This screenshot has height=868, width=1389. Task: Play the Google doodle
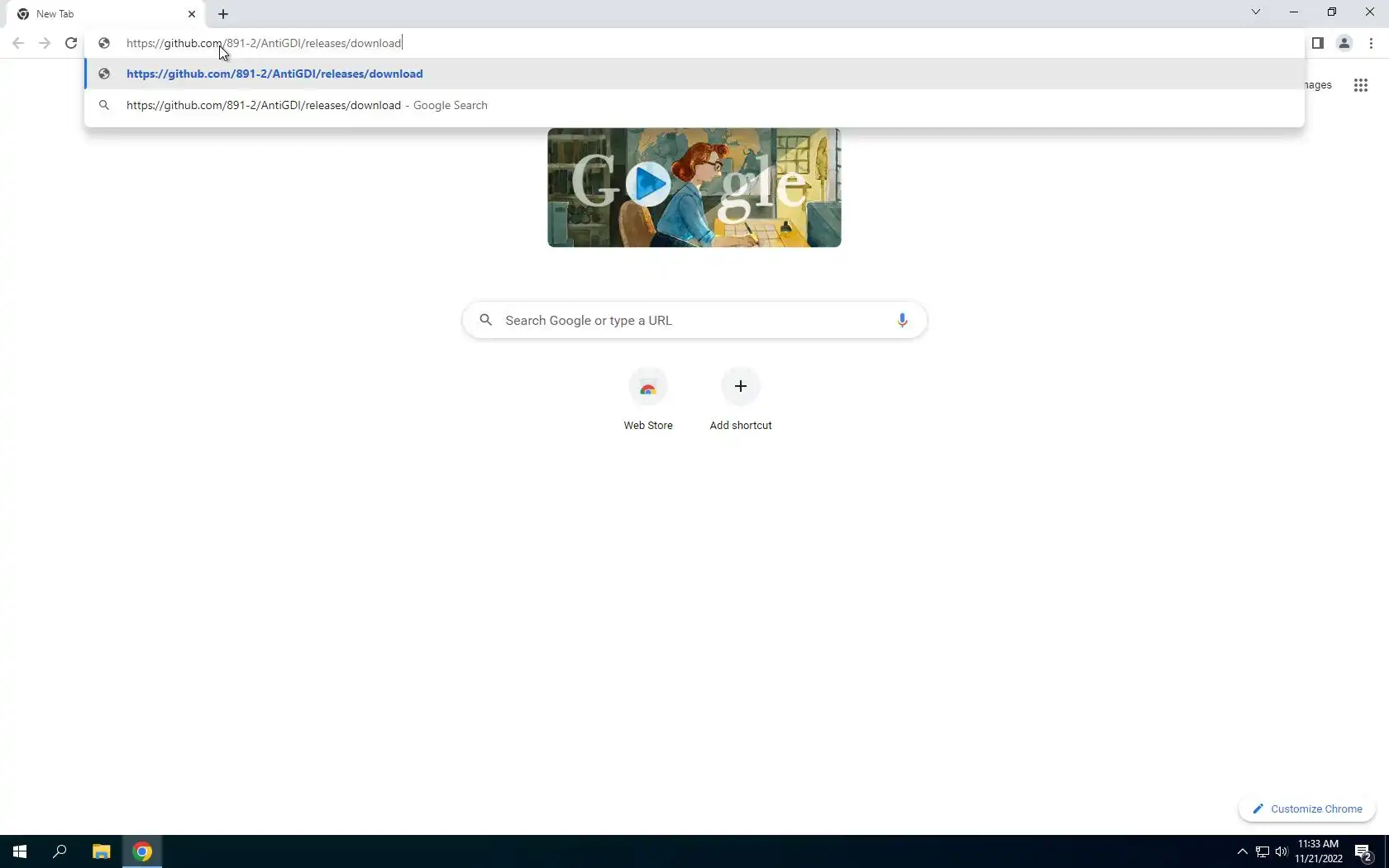(648, 184)
